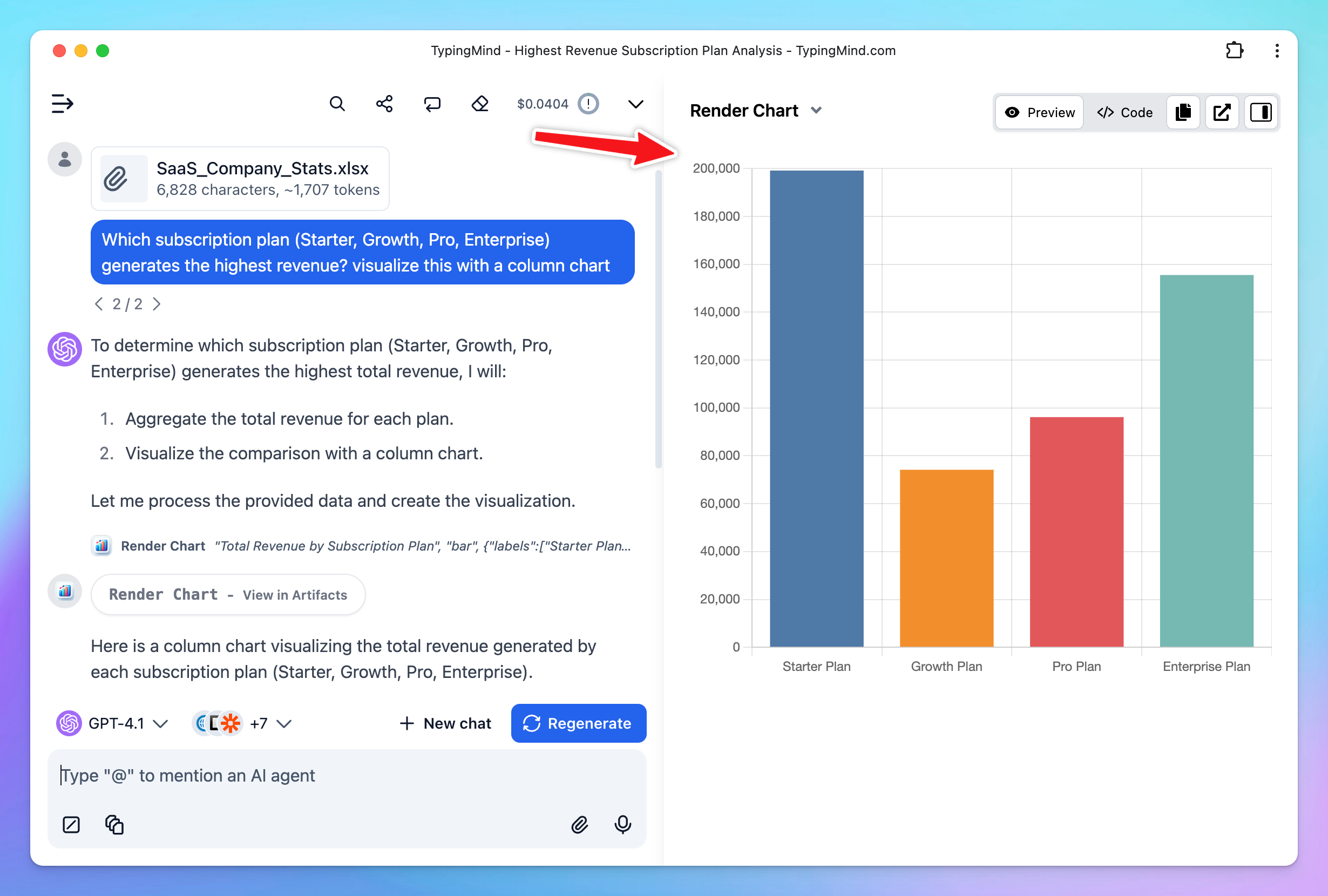Start a New chat
This screenshot has width=1328, height=896.
click(445, 723)
